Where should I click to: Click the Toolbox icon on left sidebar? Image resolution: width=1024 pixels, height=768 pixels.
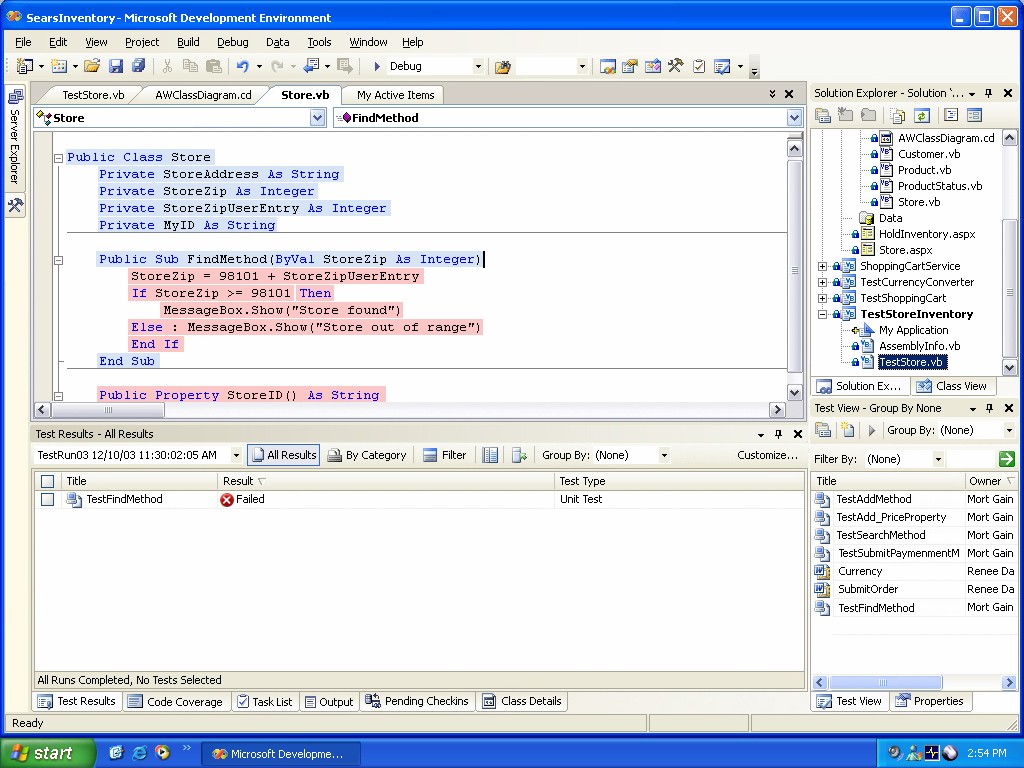click(15, 206)
